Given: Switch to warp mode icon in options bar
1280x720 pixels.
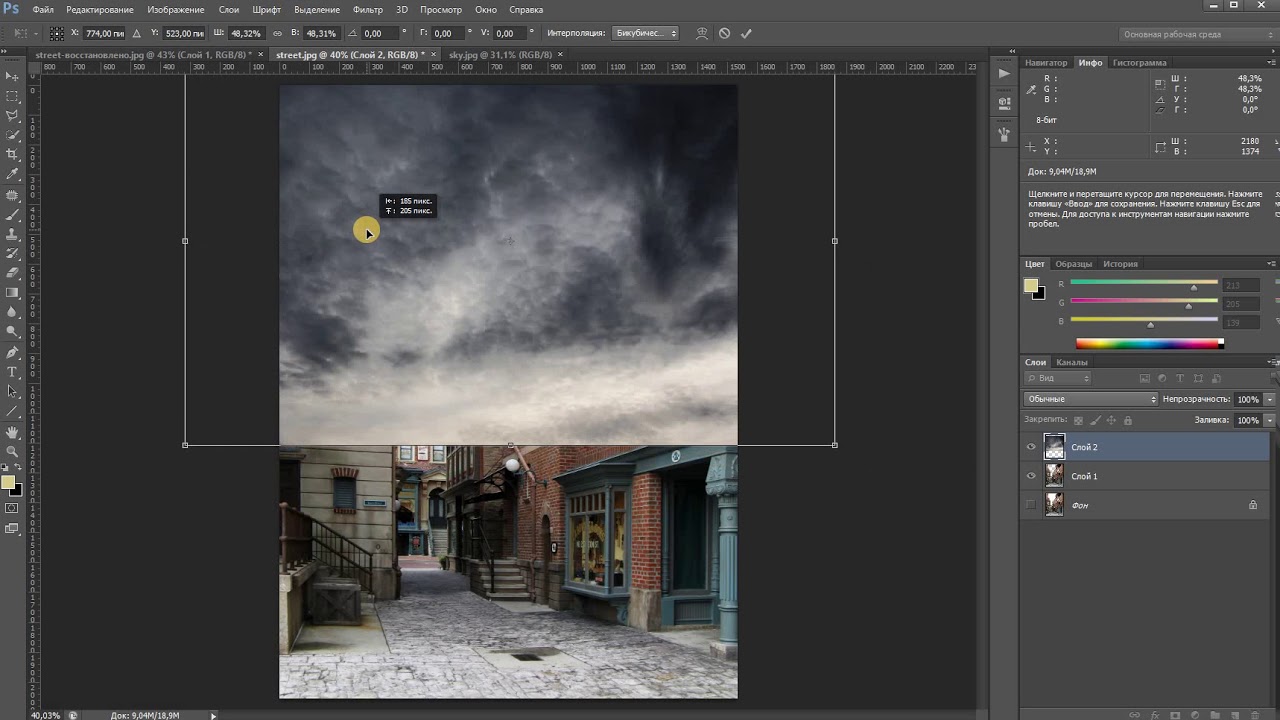Looking at the screenshot, I should [x=702, y=33].
